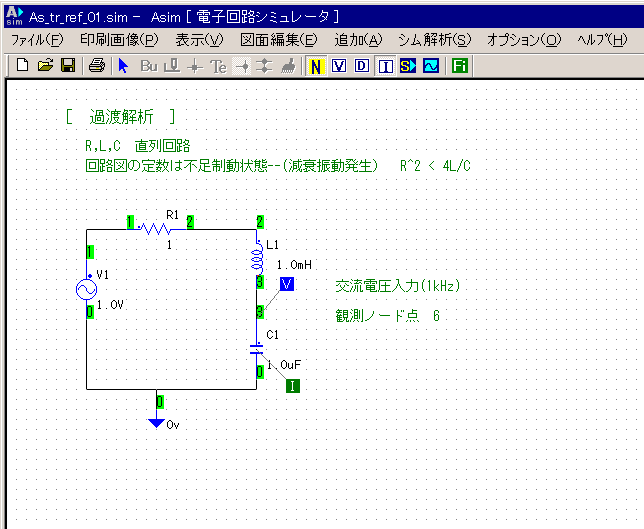Screen dimensions: 644x529
Task: Select capacitor C1 symbol
Action: [x=257, y=350]
